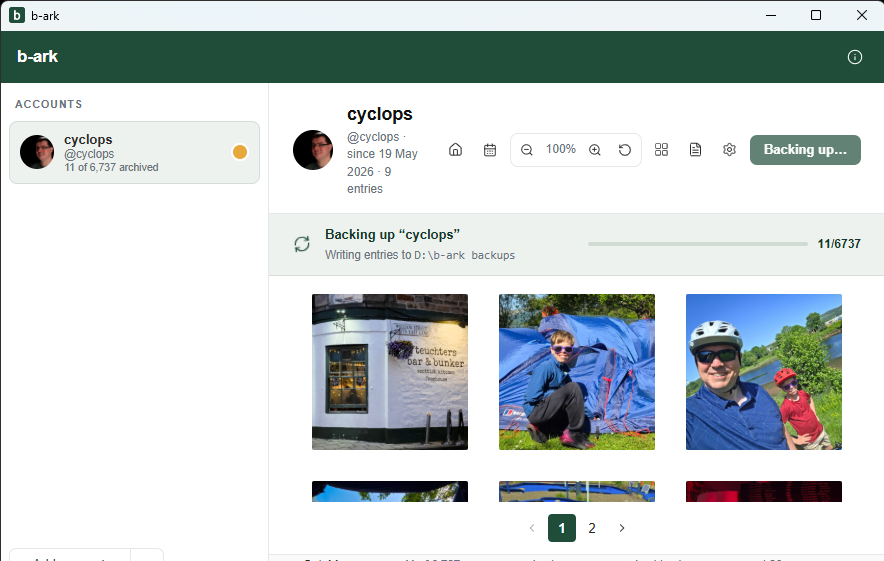Reset zoom with the circular arrow
This screenshot has height=561, width=884.
point(625,150)
